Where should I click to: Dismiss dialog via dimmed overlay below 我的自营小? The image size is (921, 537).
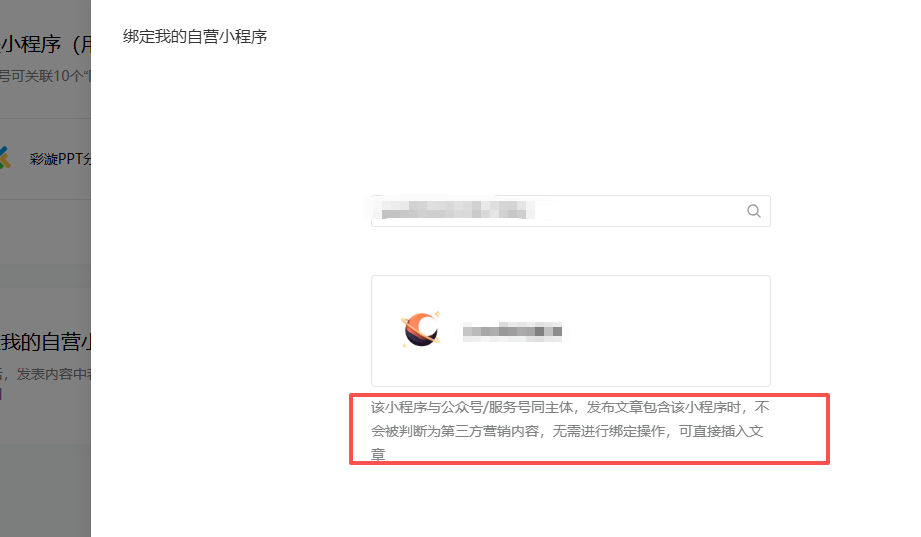45,488
